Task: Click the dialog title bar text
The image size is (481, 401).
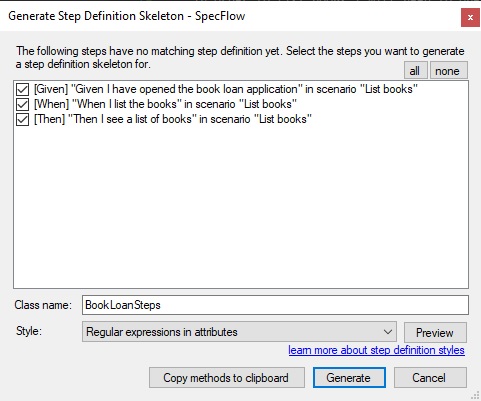Action: [126, 16]
